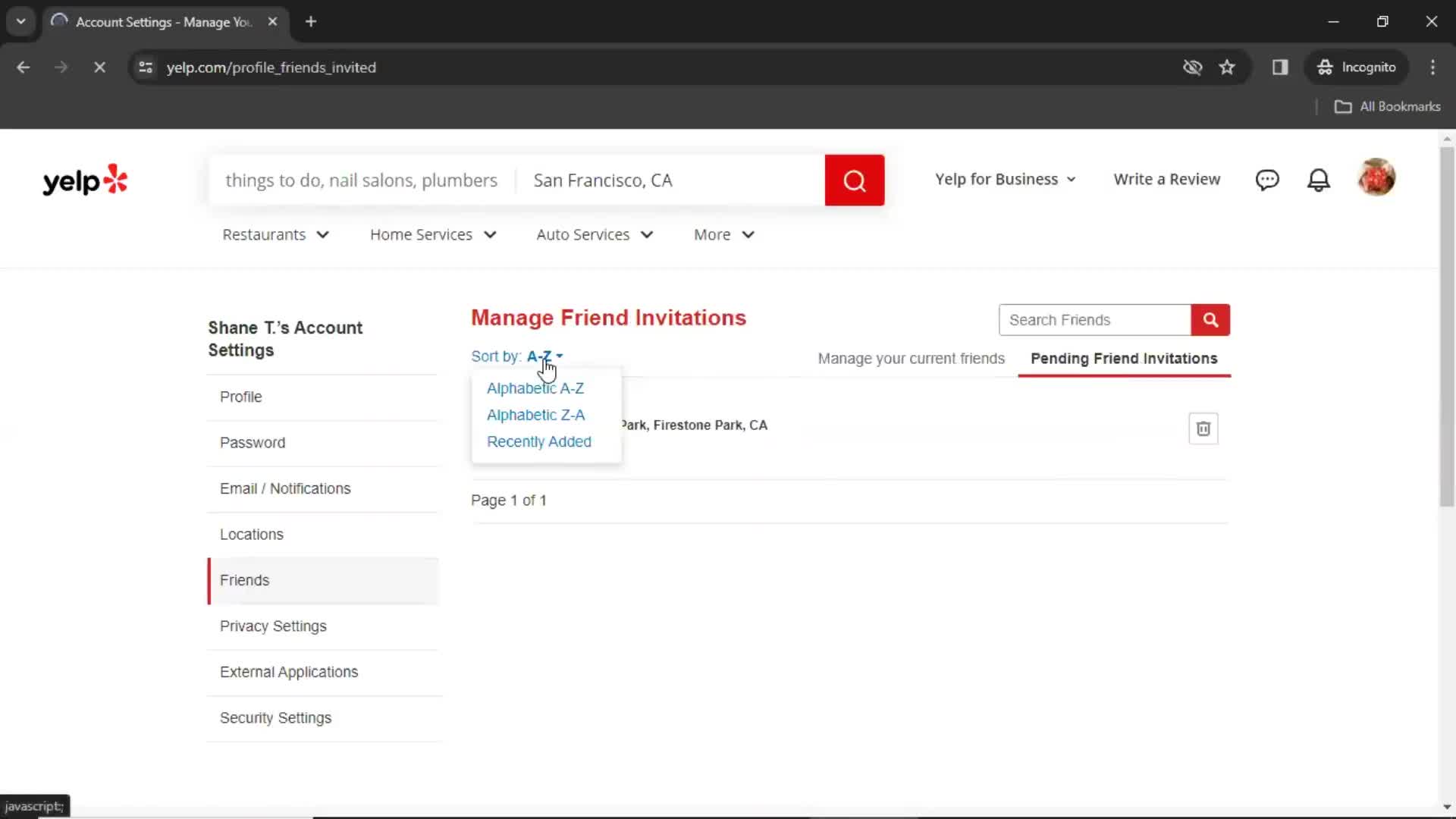Select Alphabetic A-Z sort option
Screen dimensions: 1456x819
535,388
